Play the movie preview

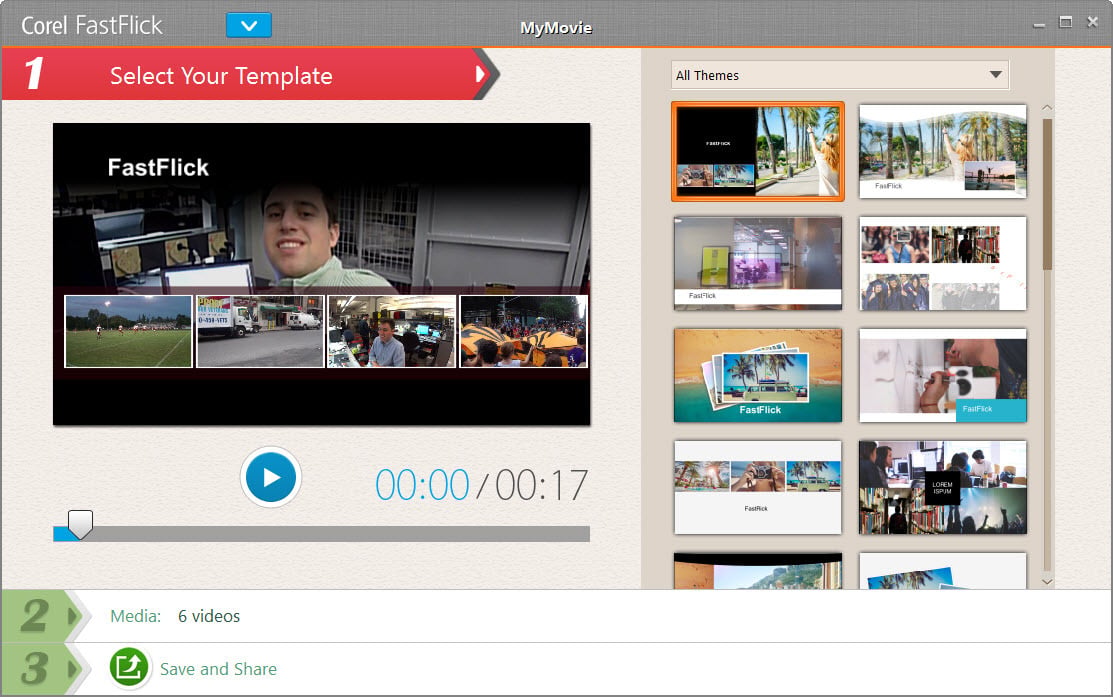coord(270,477)
